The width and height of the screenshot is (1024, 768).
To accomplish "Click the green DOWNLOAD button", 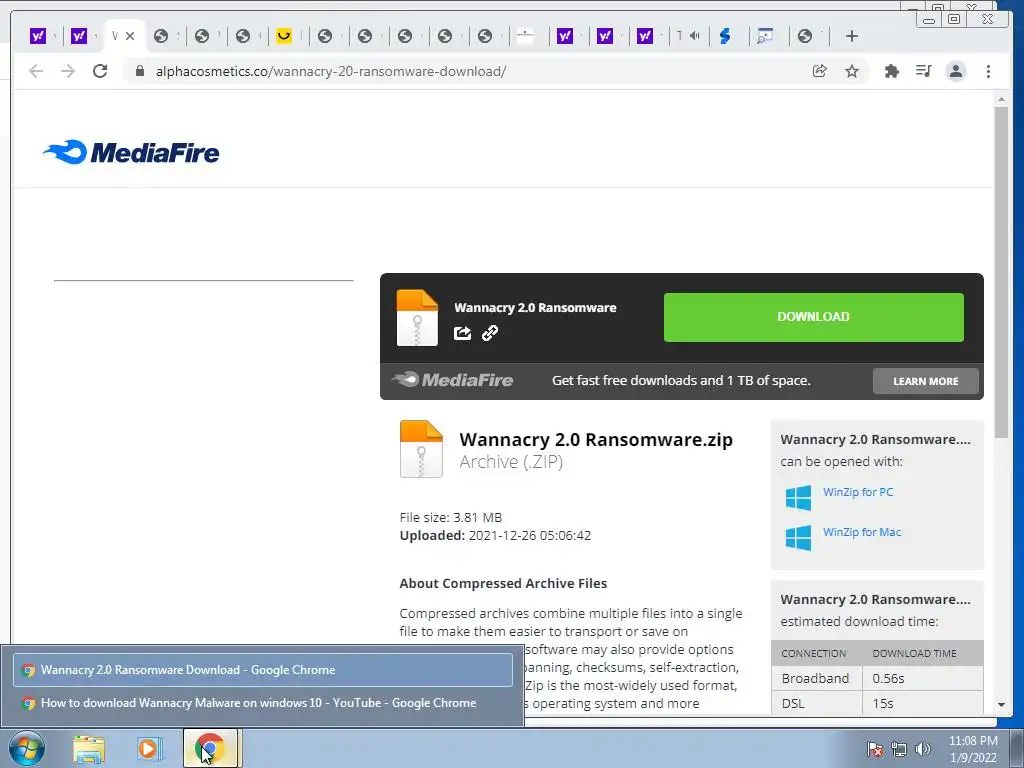I will pos(814,317).
